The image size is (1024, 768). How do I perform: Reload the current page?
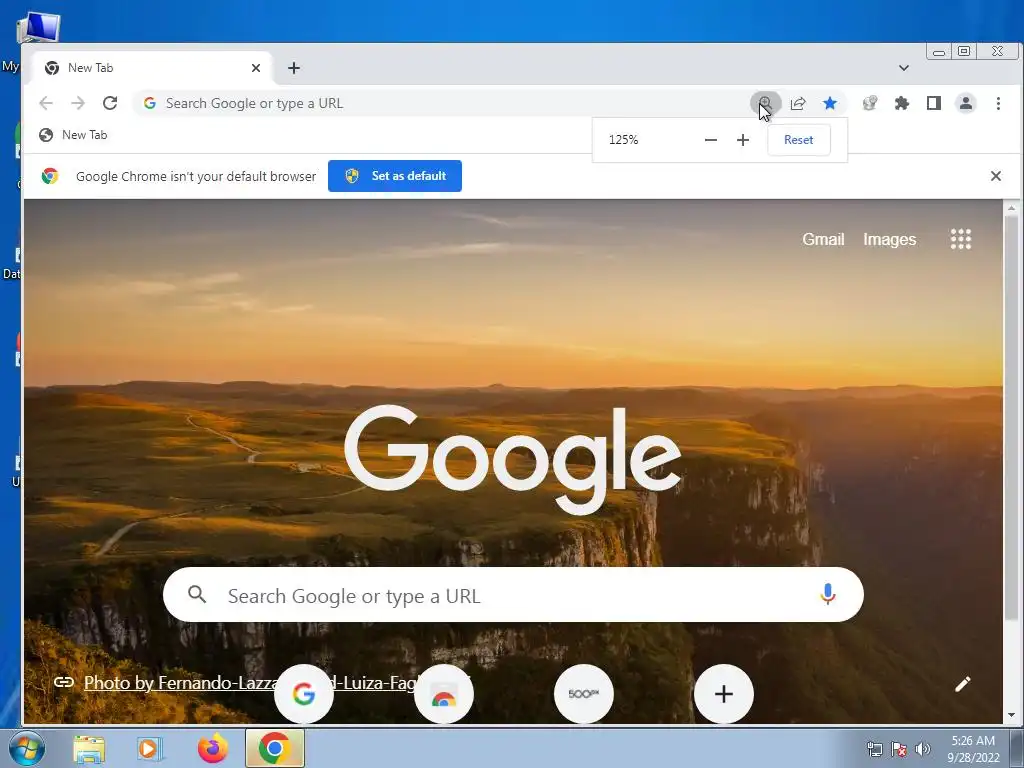pyautogui.click(x=110, y=103)
